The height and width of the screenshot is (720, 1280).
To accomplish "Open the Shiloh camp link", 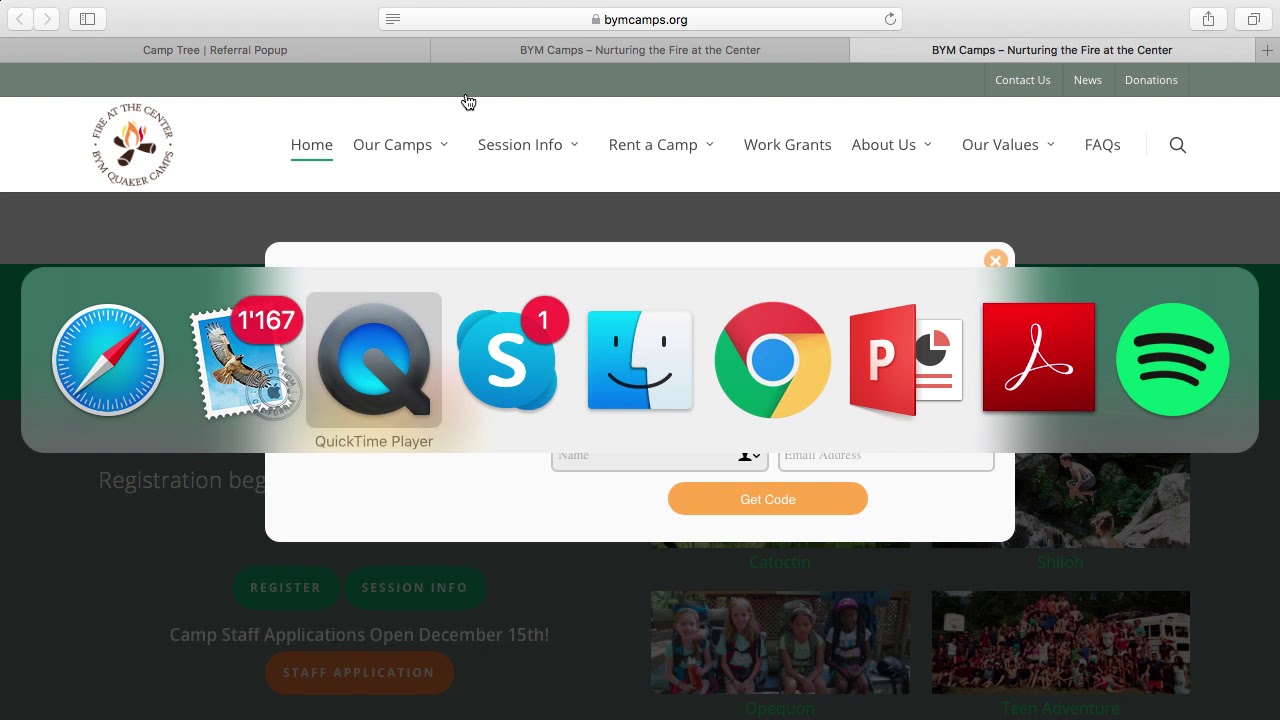I will (1060, 563).
